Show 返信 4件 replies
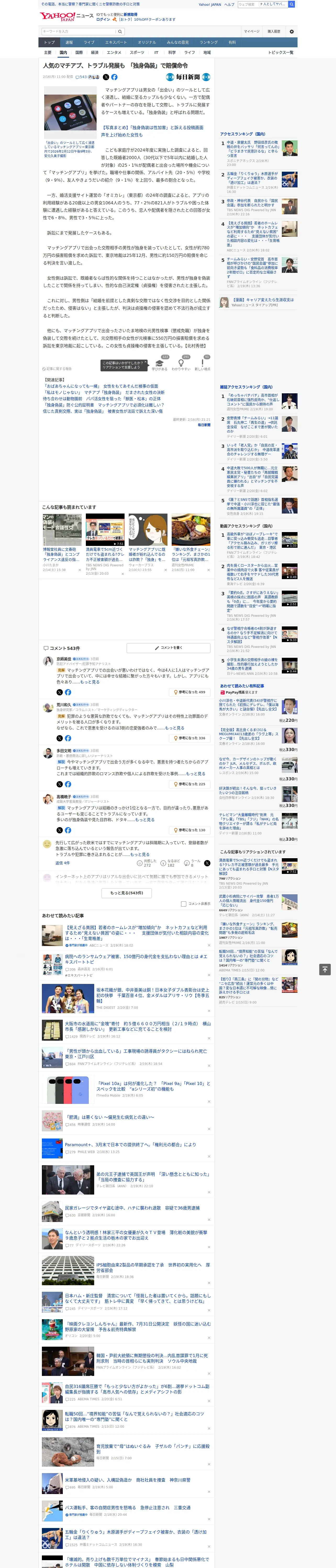This screenshot has height=1568, width=336. coord(63,863)
